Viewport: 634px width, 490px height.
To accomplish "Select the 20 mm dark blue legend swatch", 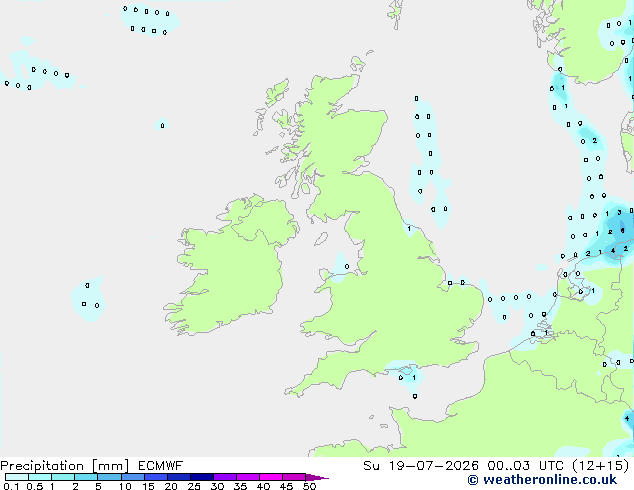I will tap(179, 477).
